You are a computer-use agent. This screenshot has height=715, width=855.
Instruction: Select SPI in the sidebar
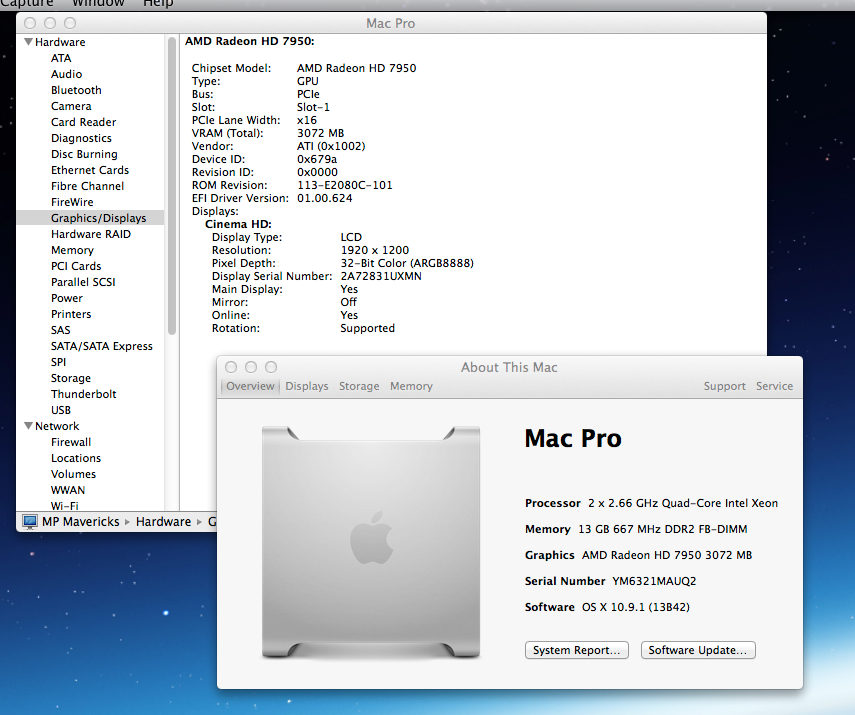point(58,362)
